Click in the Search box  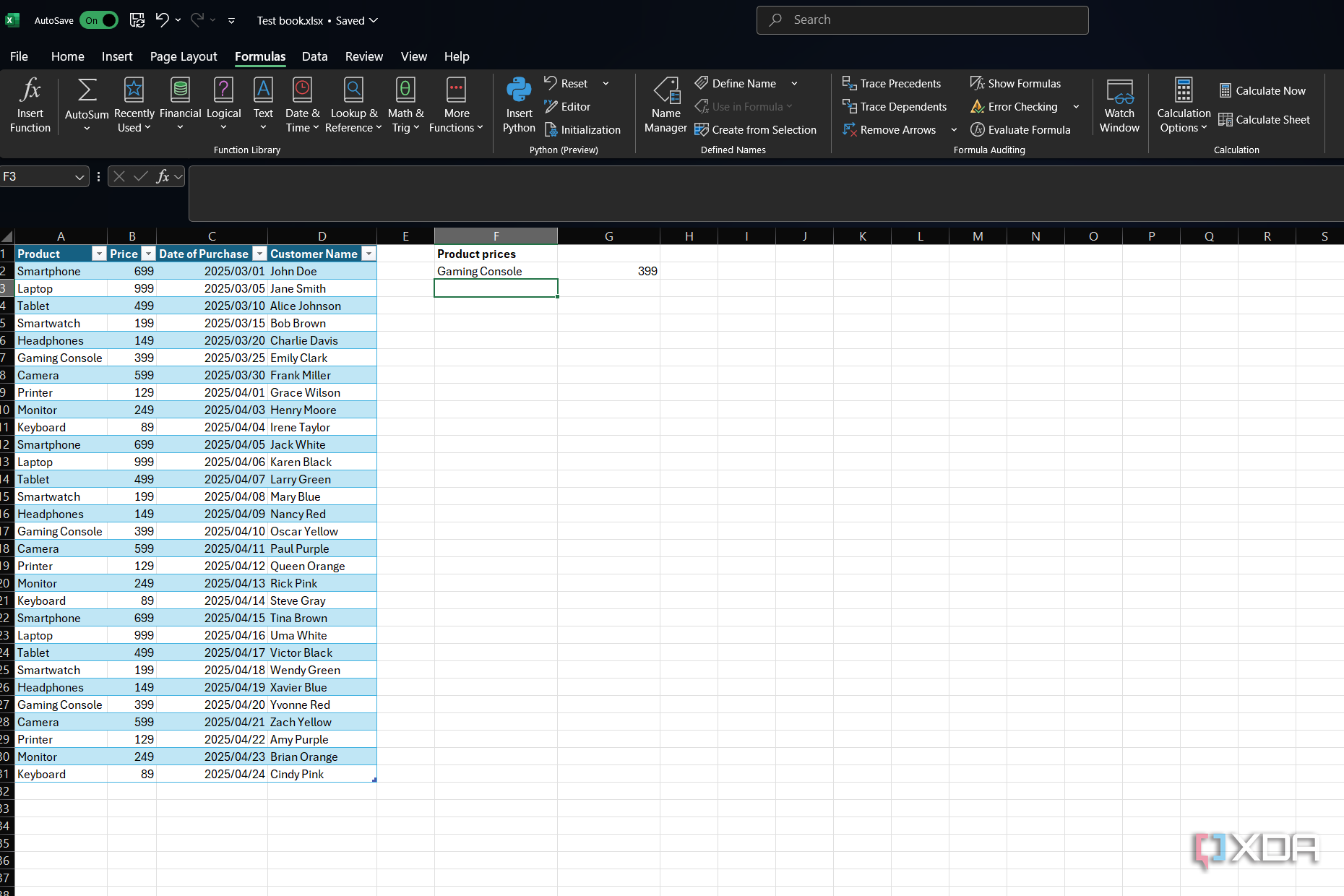[922, 20]
